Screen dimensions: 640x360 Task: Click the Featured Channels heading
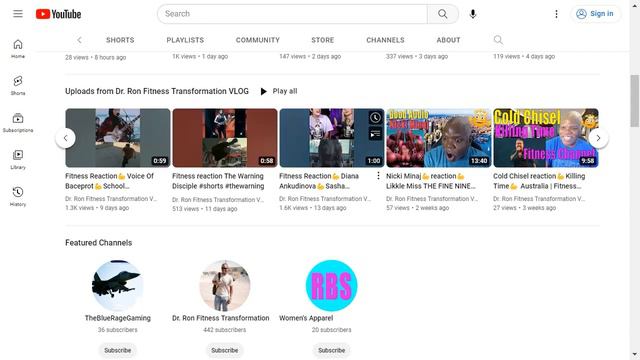coord(98,242)
